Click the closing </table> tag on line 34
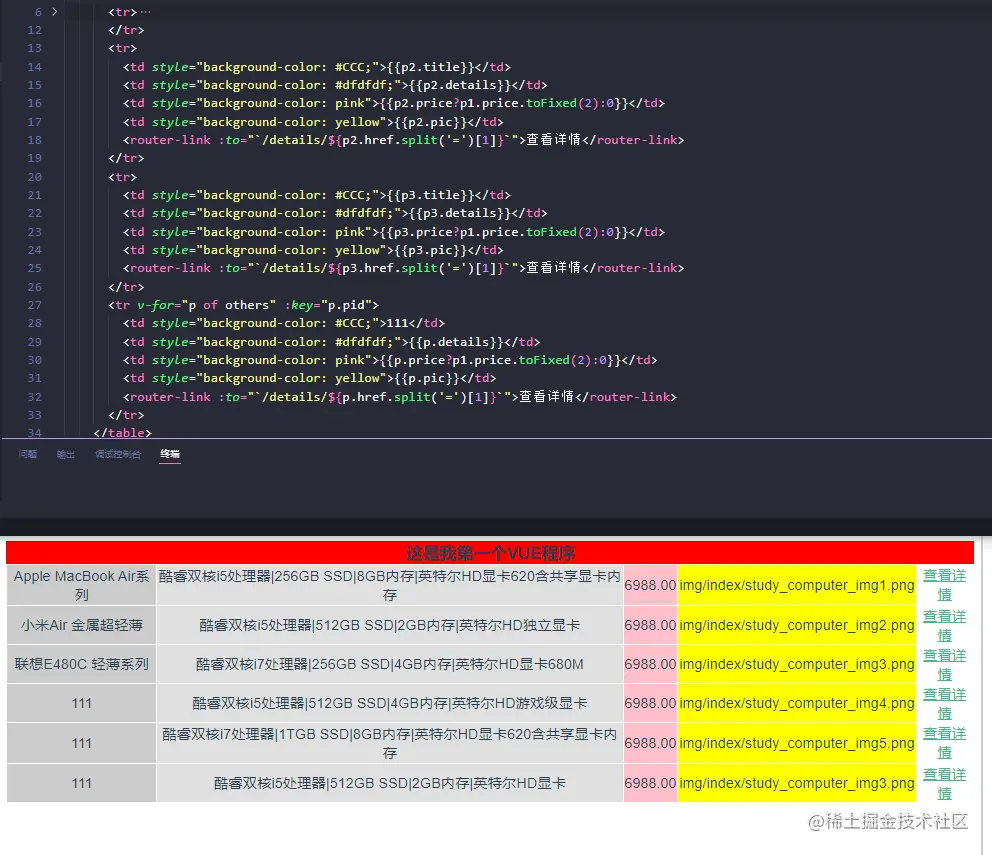The width and height of the screenshot is (992, 855). tap(123, 433)
